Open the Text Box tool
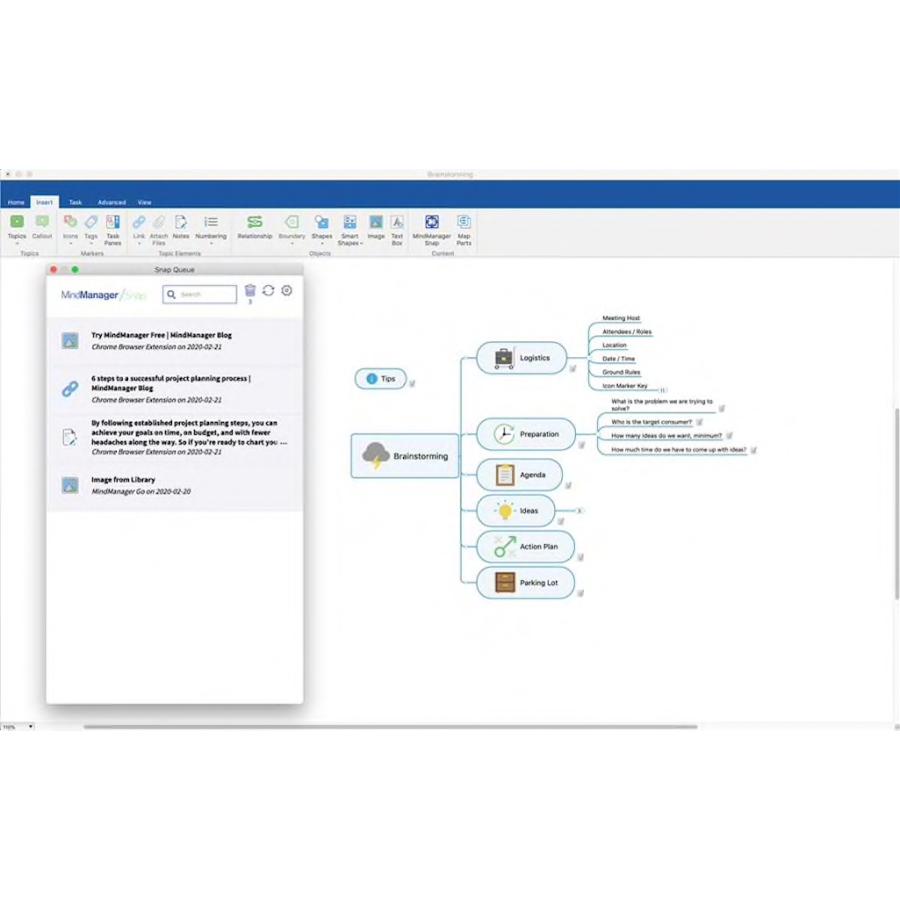 pos(397,222)
